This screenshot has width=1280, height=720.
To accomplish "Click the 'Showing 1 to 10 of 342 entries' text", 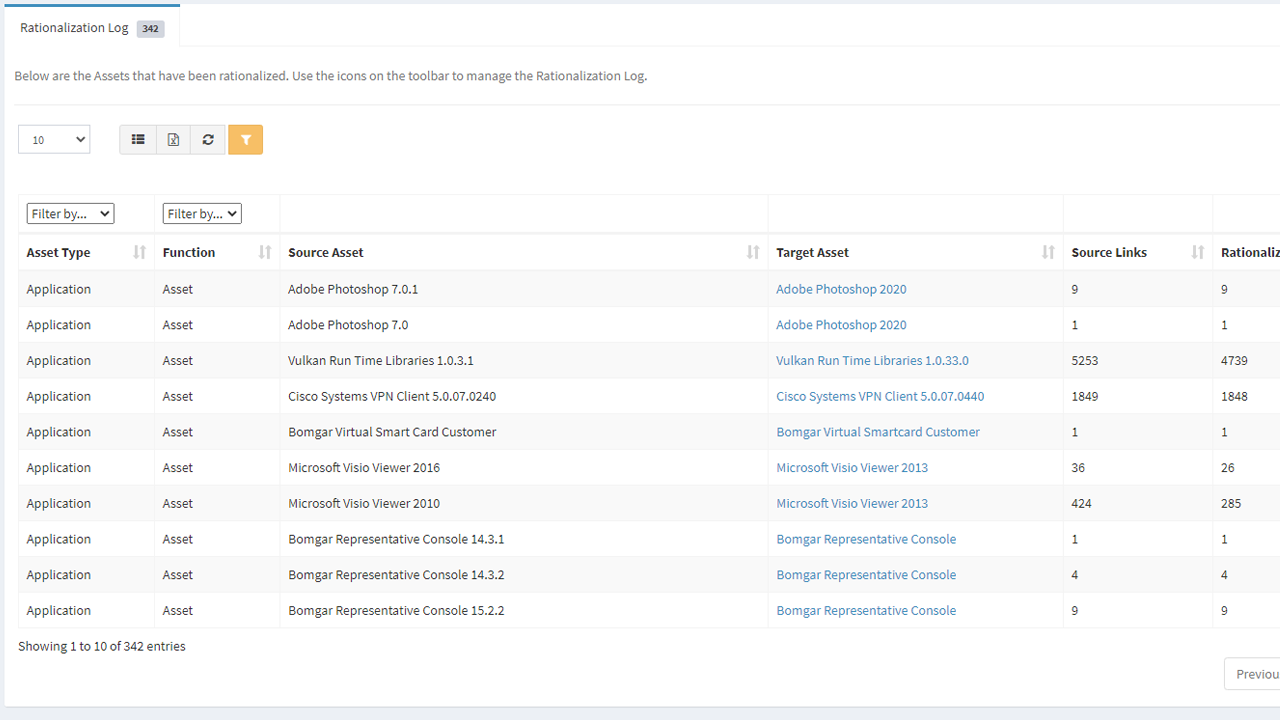I will (102, 647).
